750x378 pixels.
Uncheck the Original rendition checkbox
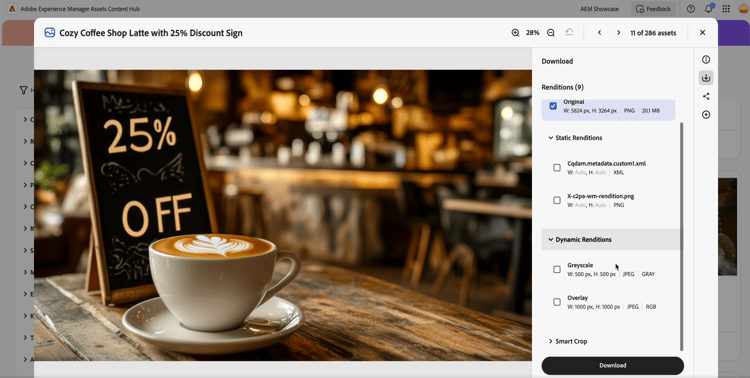553,106
